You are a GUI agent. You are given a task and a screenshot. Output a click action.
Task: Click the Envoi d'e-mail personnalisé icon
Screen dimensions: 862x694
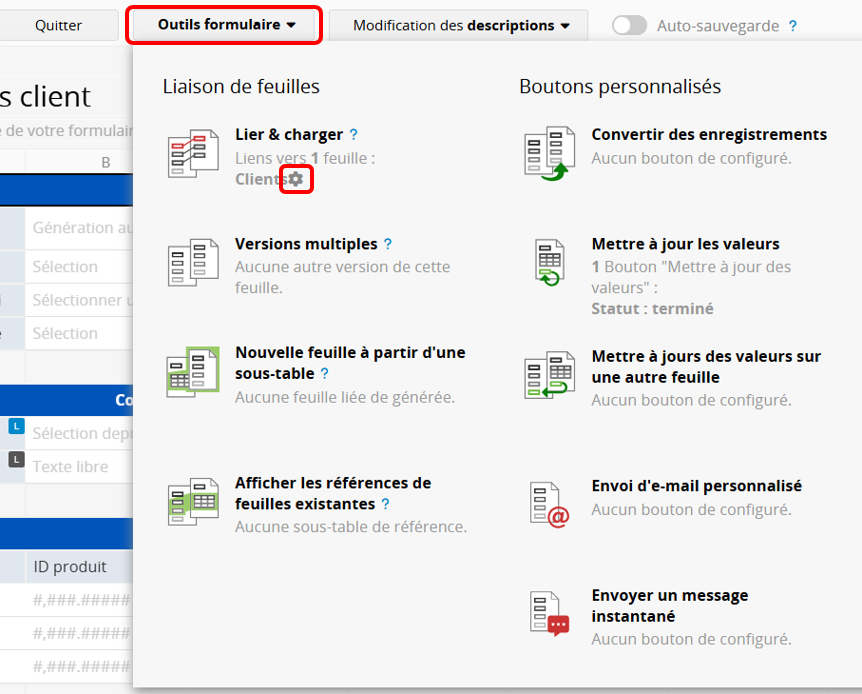pyautogui.click(x=549, y=504)
